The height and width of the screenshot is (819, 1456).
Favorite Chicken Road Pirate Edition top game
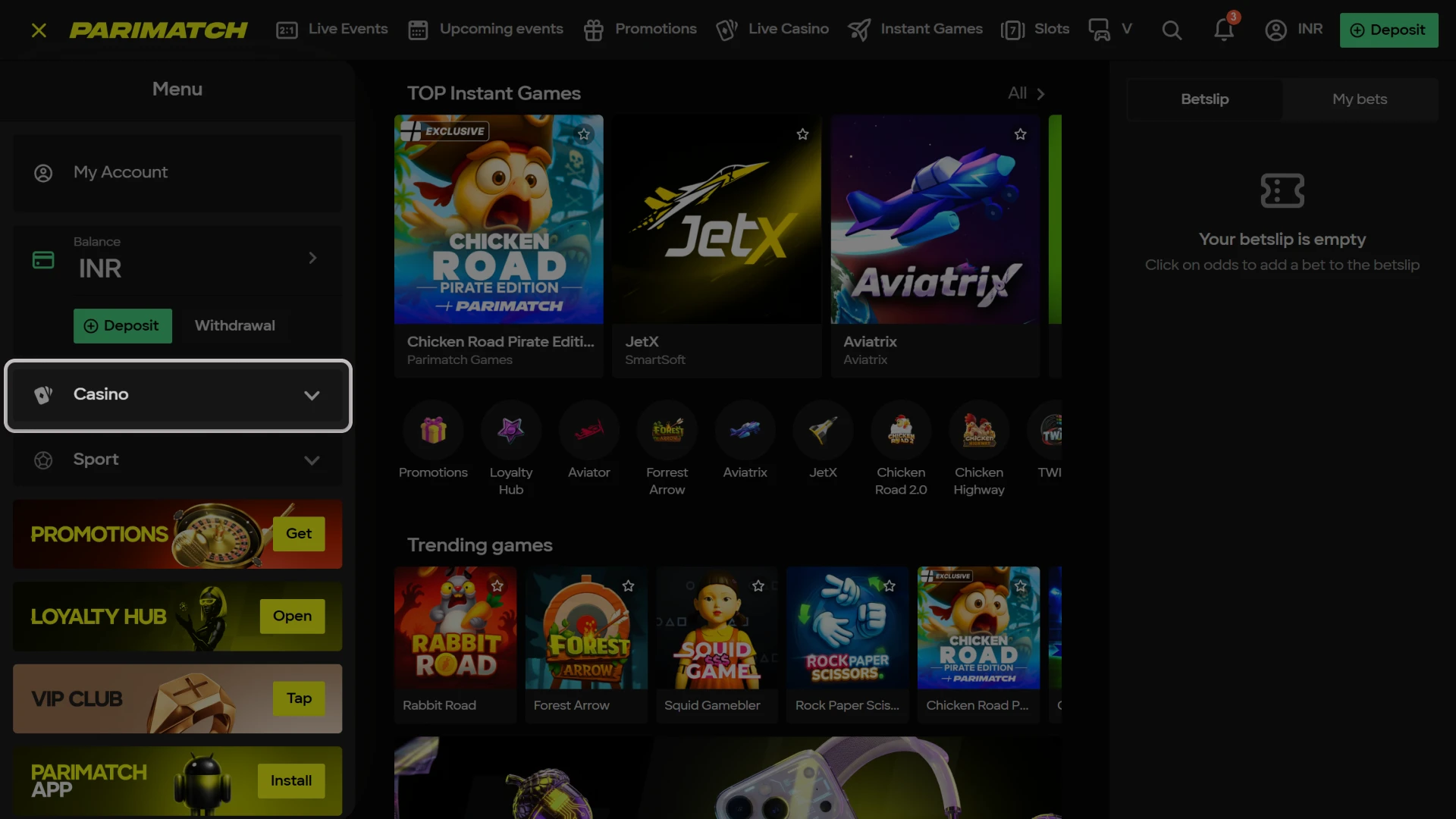tap(584, 134)
